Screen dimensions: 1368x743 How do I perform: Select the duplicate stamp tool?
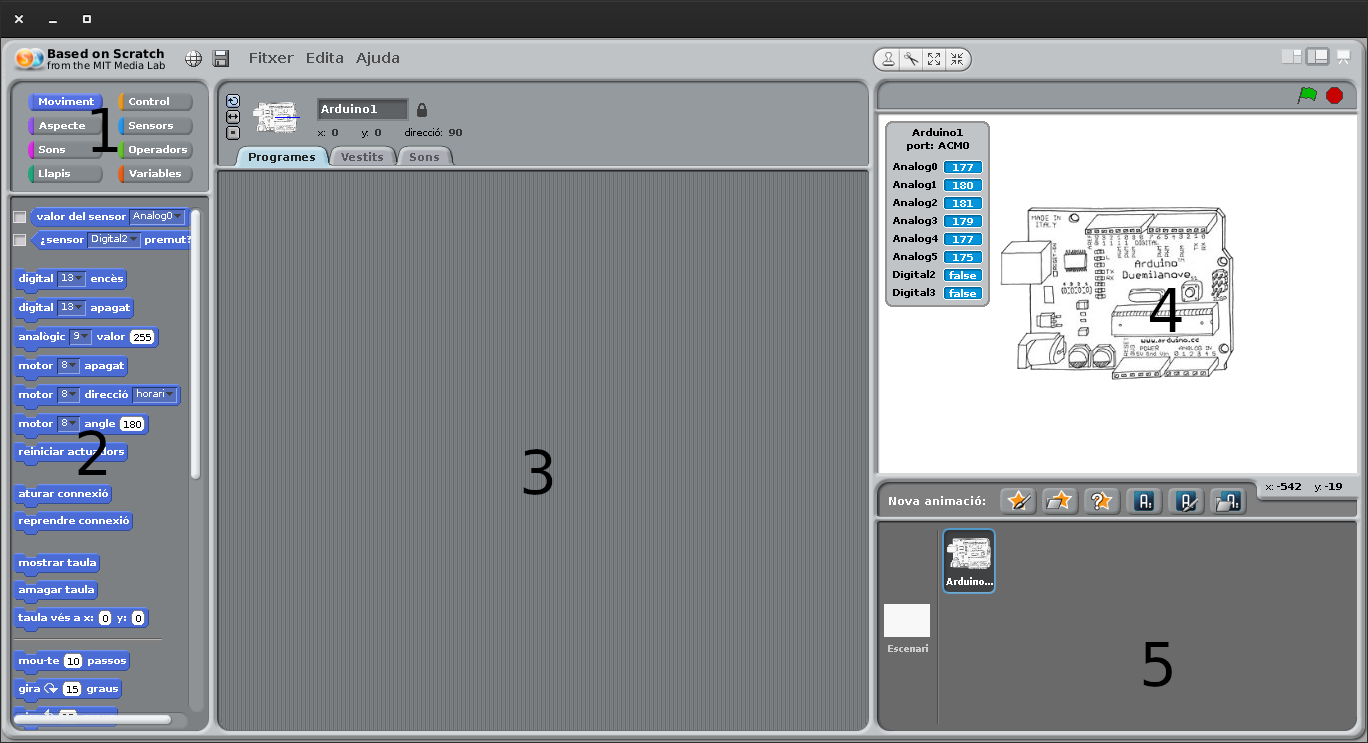pos(888,59)
